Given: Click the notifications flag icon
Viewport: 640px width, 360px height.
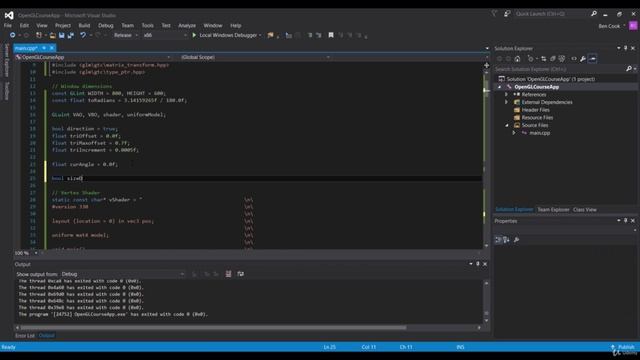Looking at the screenshot, I should [494, 14].
